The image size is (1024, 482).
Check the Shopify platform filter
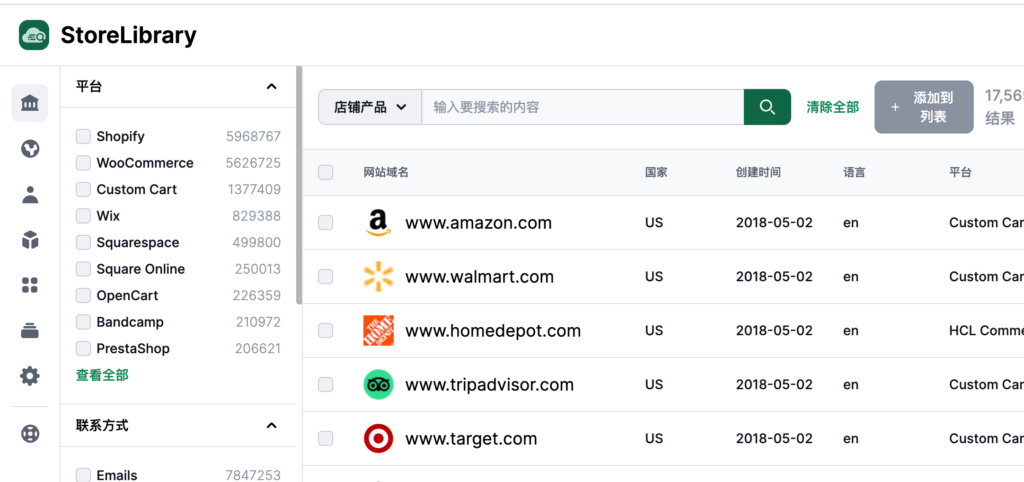point(83,137)
